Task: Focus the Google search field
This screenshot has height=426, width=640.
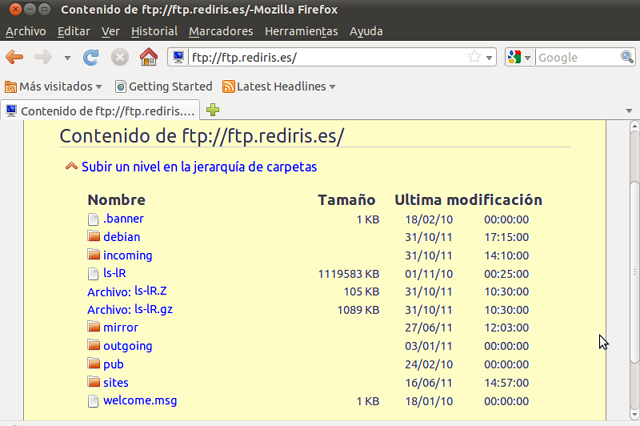Action: pos(578,58)
